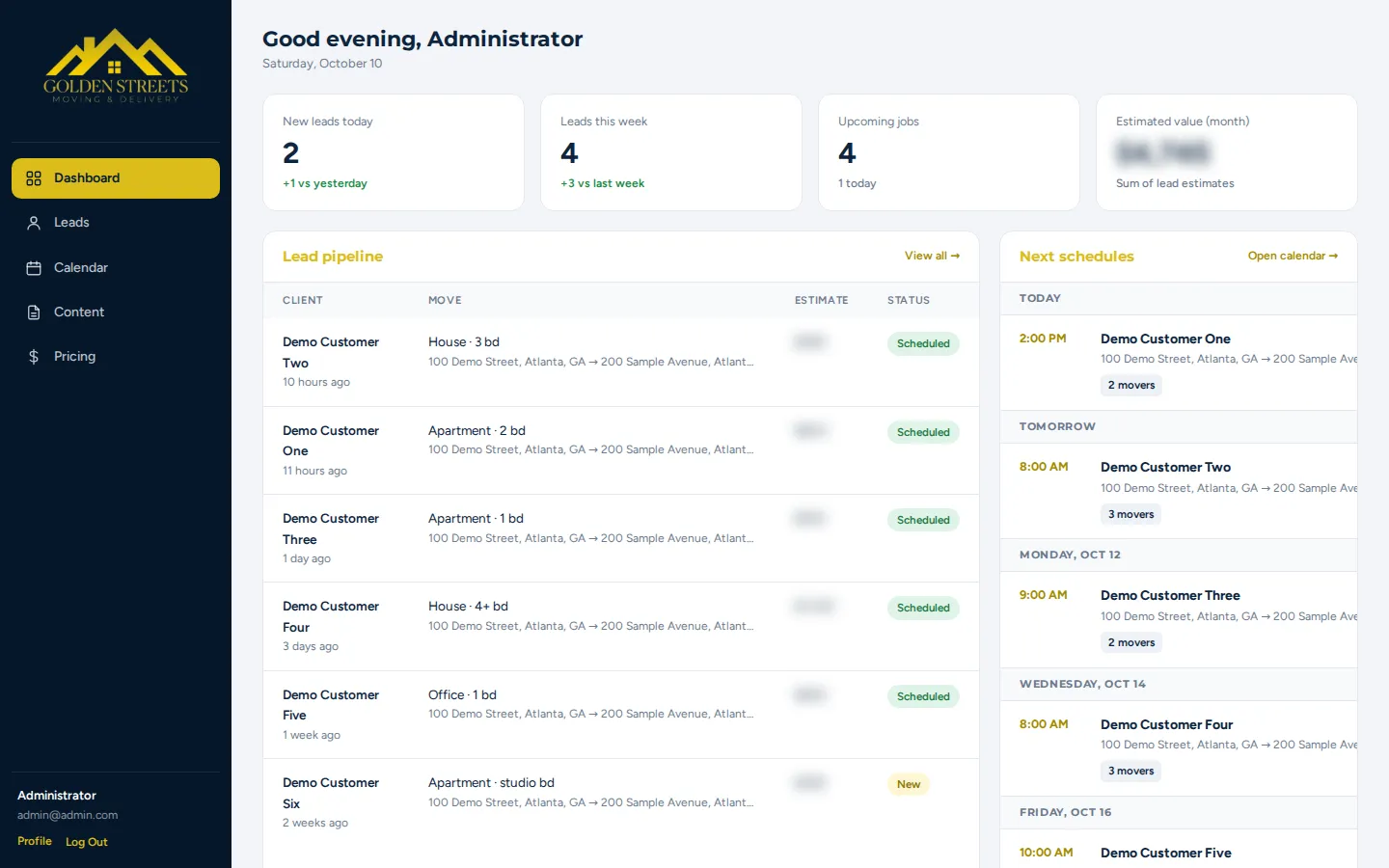Click admin@admin.com email text

pyautogui.click(x=68, y=815)
